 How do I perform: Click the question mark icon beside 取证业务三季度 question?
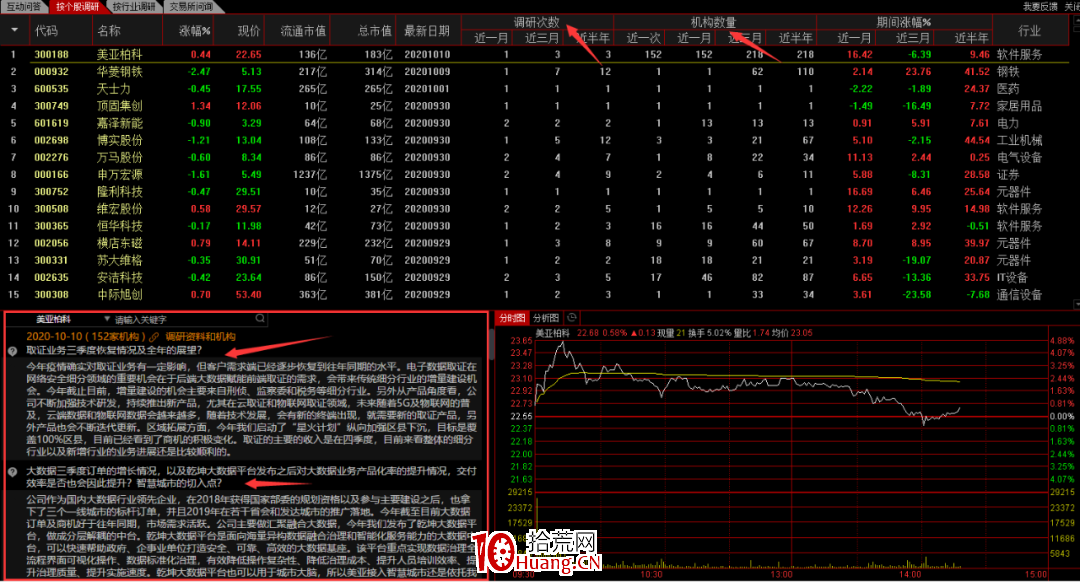pyautogui.click(x=12, y=351)
